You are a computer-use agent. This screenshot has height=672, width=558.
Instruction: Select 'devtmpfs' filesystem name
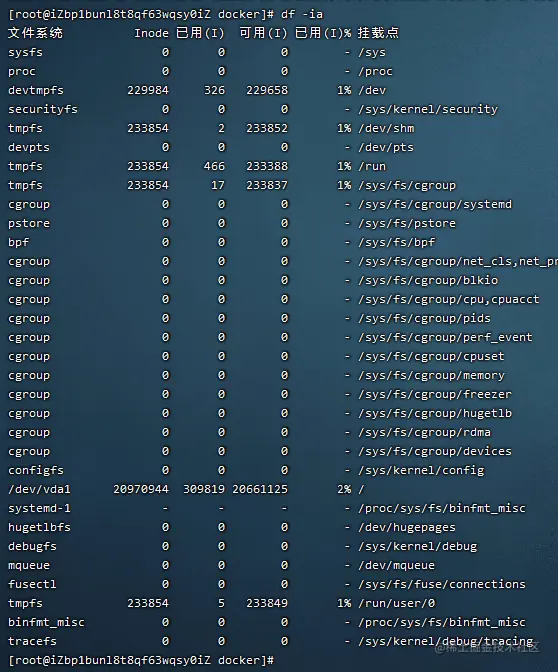(x=36, y=90)
